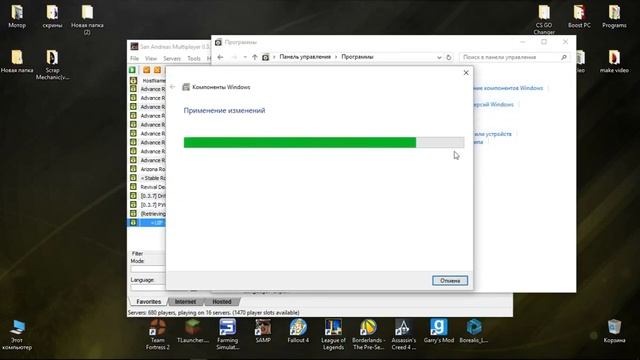The image size is (640, 360).
Task: Open the скрины folder on the desktop
Action: pyautogui.click(x=52, y=17)
